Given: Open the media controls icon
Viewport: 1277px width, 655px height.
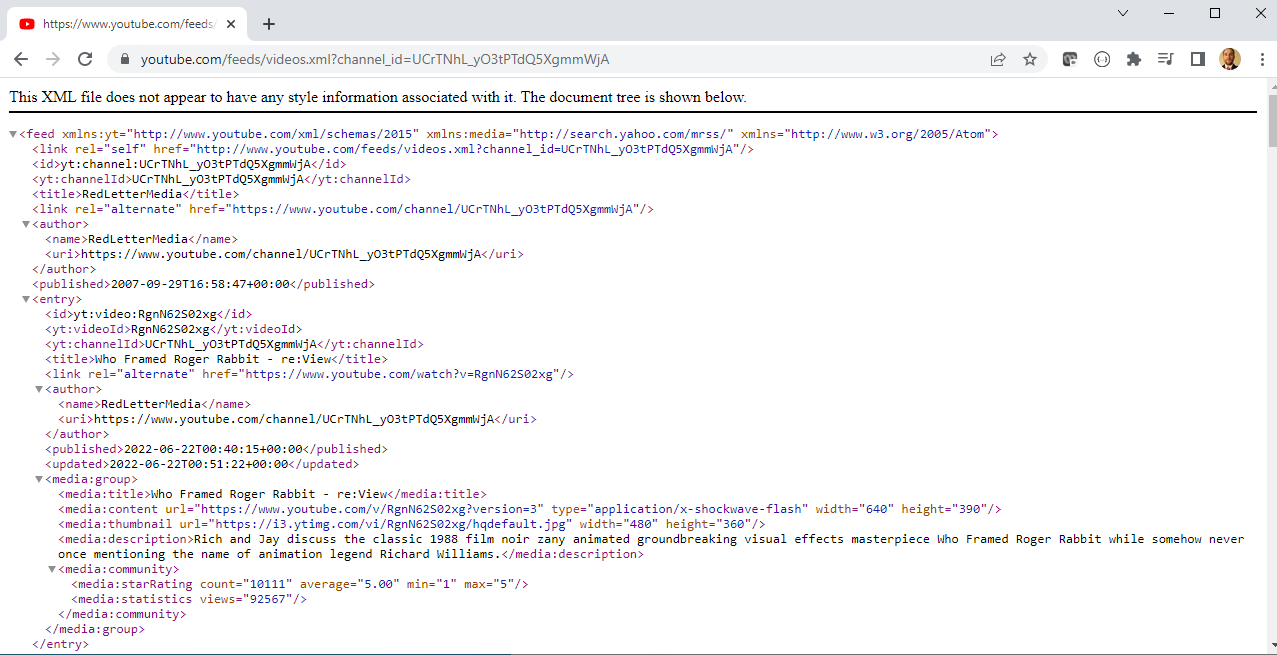Looking at the screenshot, I should point(1165,59).
